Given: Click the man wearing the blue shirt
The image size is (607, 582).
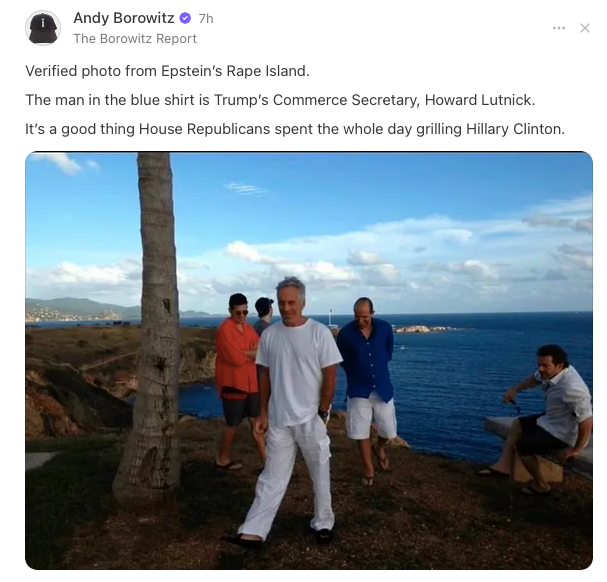Looking at the screenshot, I should pos(368,387).
